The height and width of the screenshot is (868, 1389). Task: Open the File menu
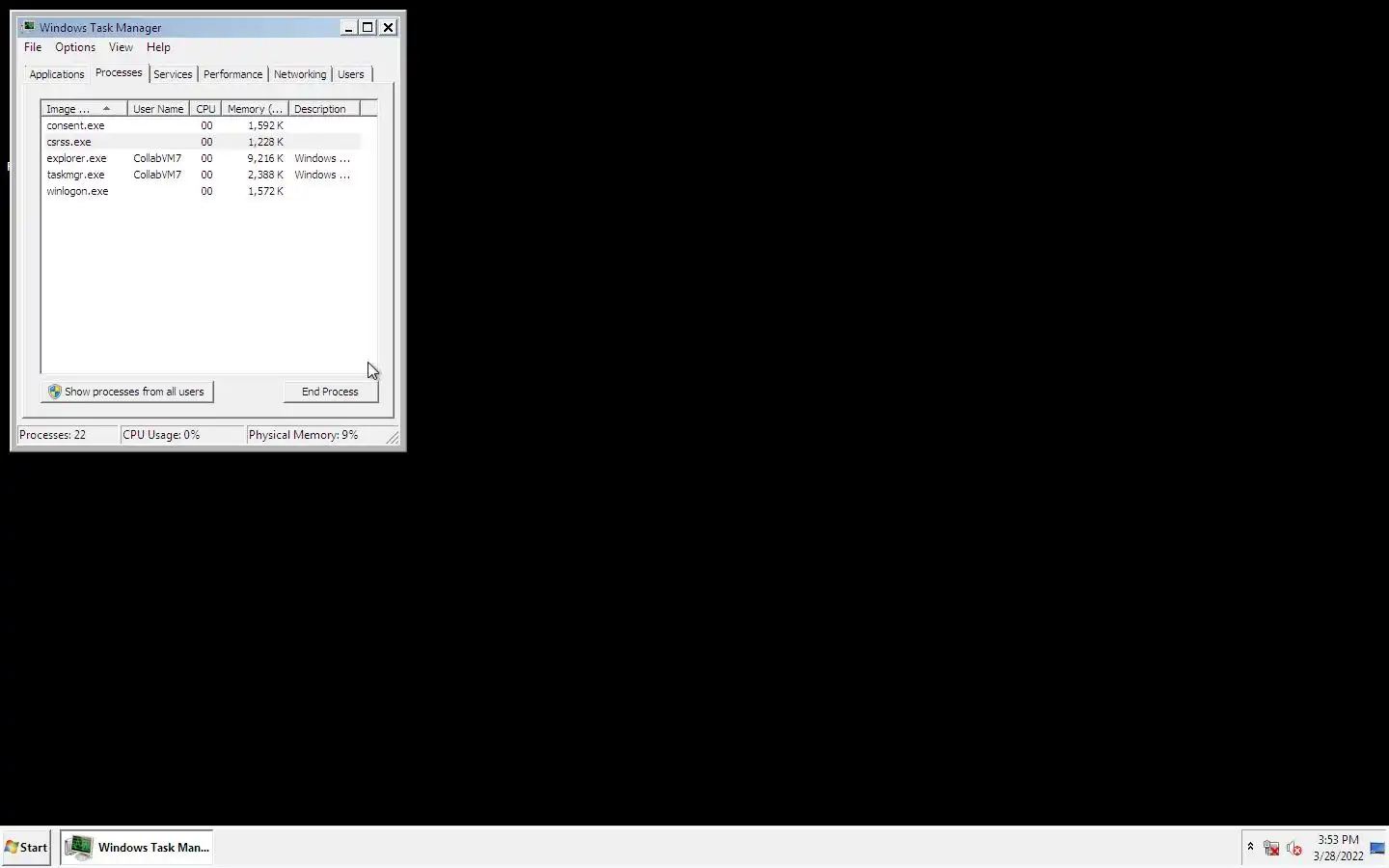(33, 47)
